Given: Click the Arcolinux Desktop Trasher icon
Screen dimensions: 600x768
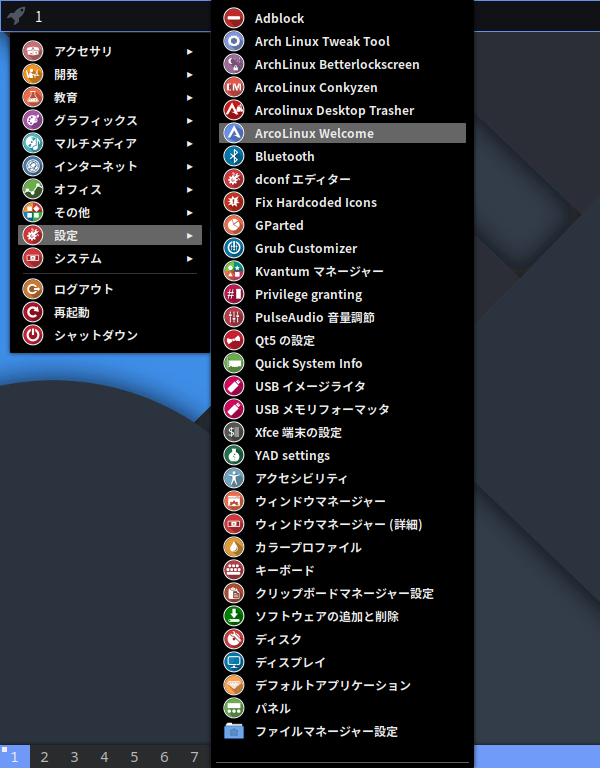Looking at the screenshot, I should pyautogui.click(x=234, y=110).
